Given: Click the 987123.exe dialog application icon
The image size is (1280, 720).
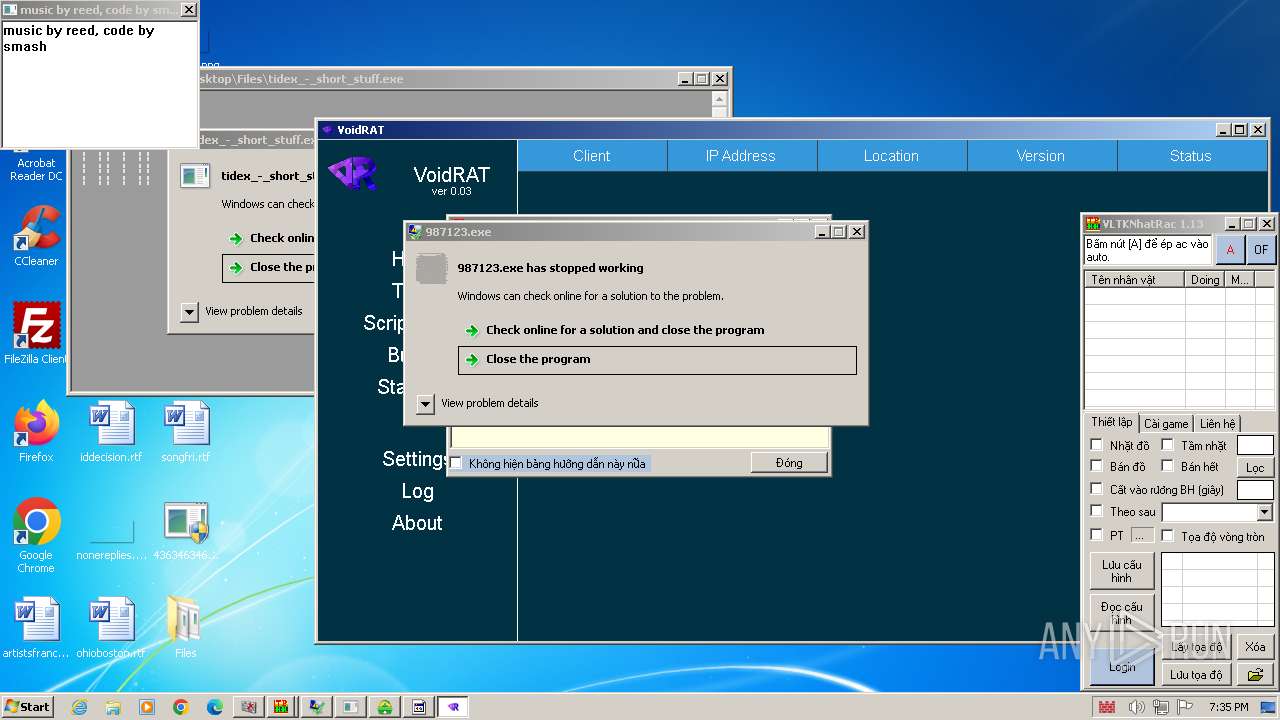Looking at the screenshot, I should coord(431,269).
